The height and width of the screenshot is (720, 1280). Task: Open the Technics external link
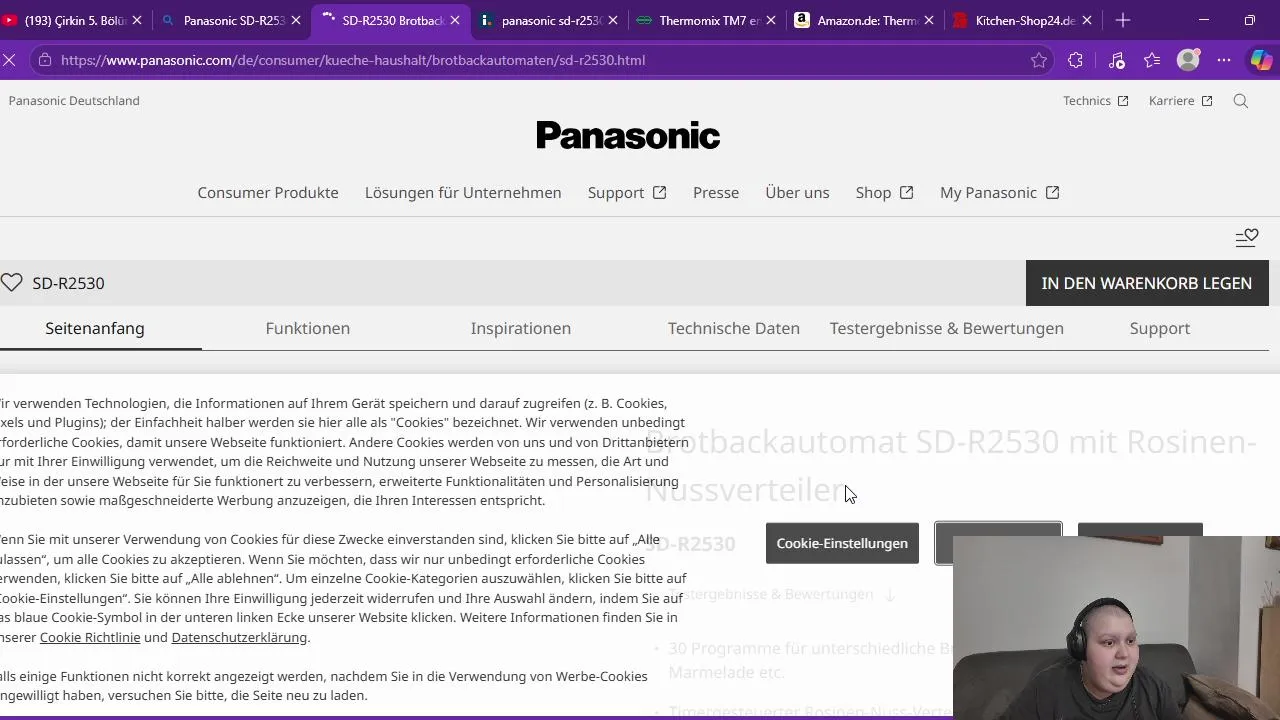click(x=1095, y=101)
